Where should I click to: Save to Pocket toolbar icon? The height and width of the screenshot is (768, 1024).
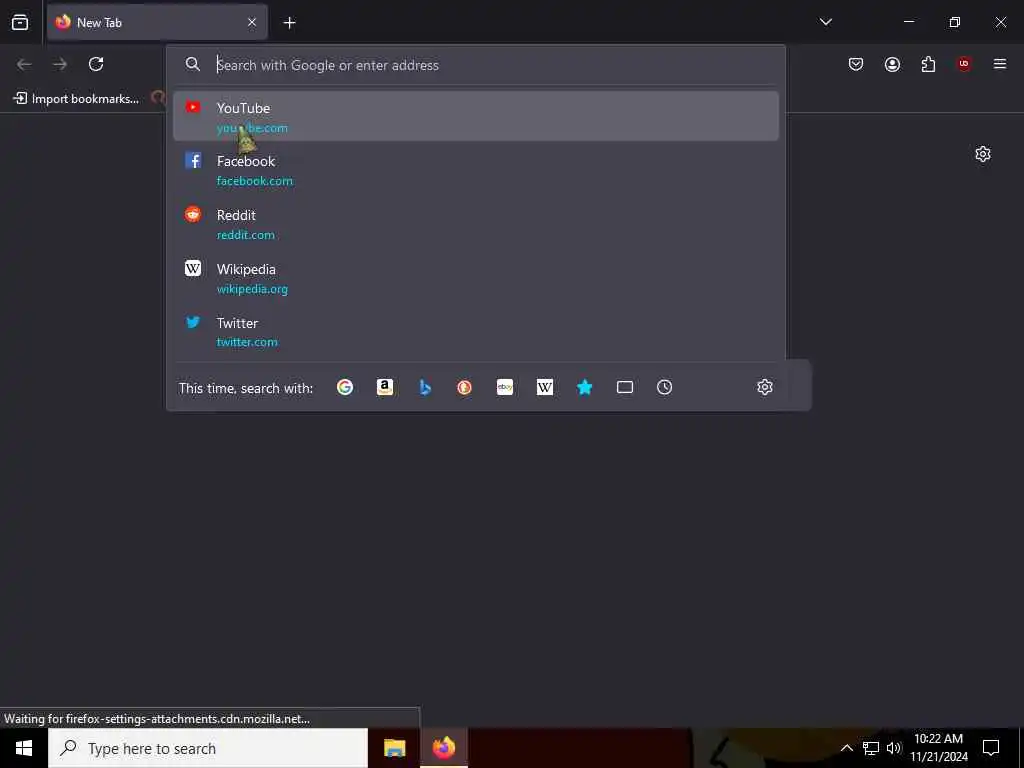[x=856, y=64]
